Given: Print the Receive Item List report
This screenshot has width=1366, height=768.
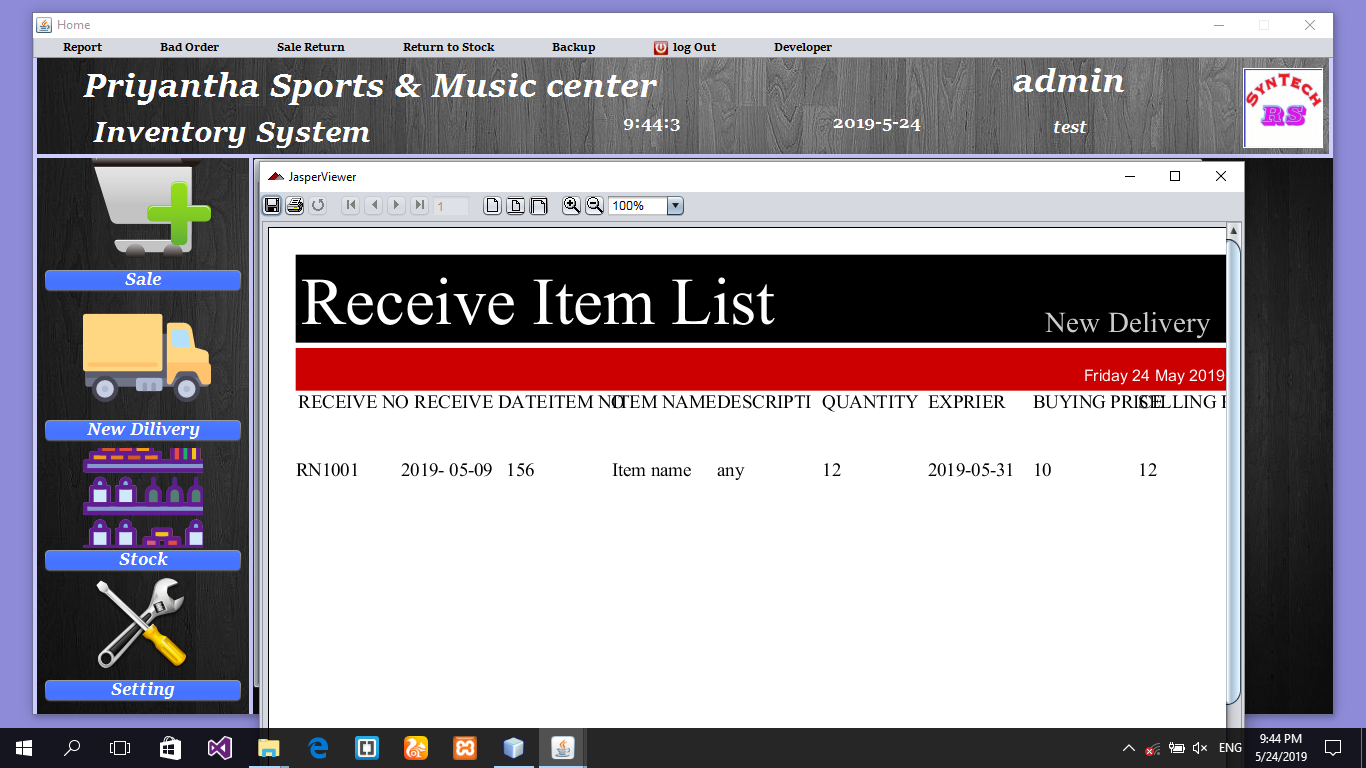Looking at the screenshot, I should pyautogui.click(x=294, y=205).
